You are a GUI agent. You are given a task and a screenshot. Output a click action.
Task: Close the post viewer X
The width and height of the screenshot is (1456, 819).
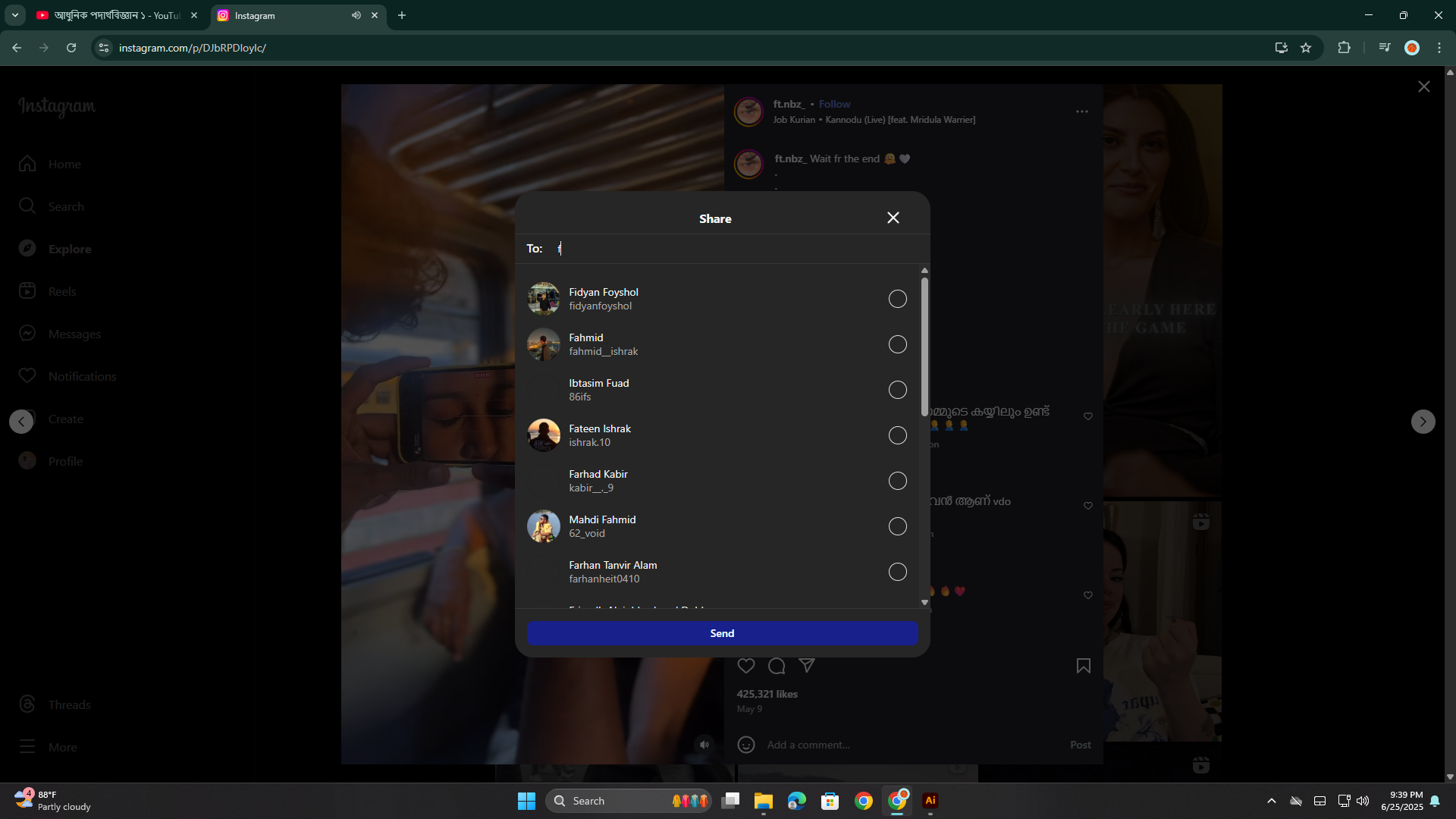[1424, 86]
